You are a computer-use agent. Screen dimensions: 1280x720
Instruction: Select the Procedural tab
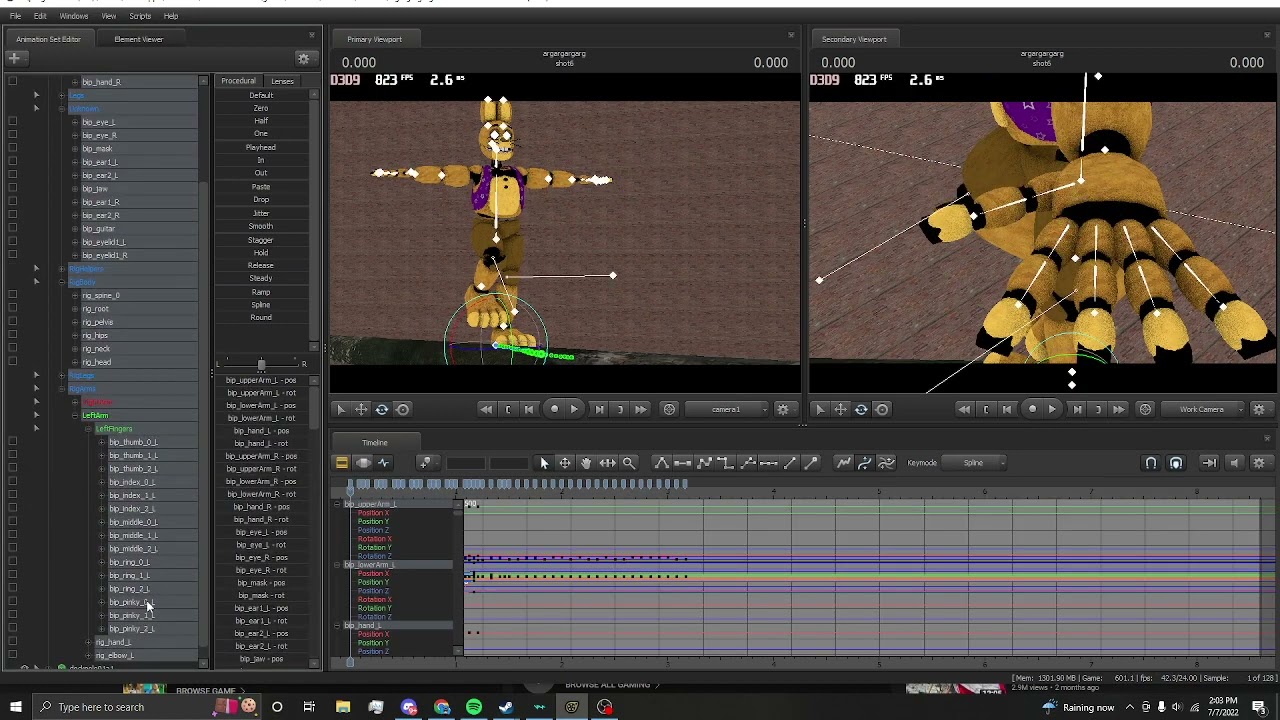point(238,81)
